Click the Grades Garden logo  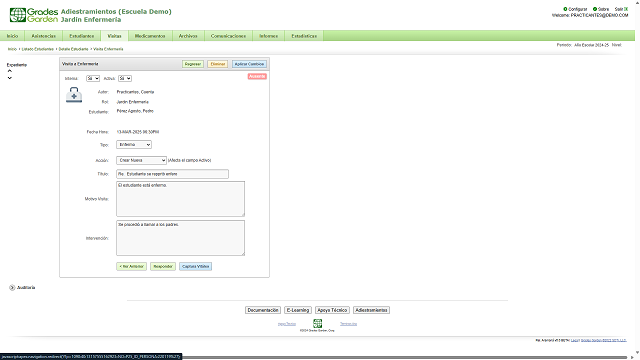(33, 15)
